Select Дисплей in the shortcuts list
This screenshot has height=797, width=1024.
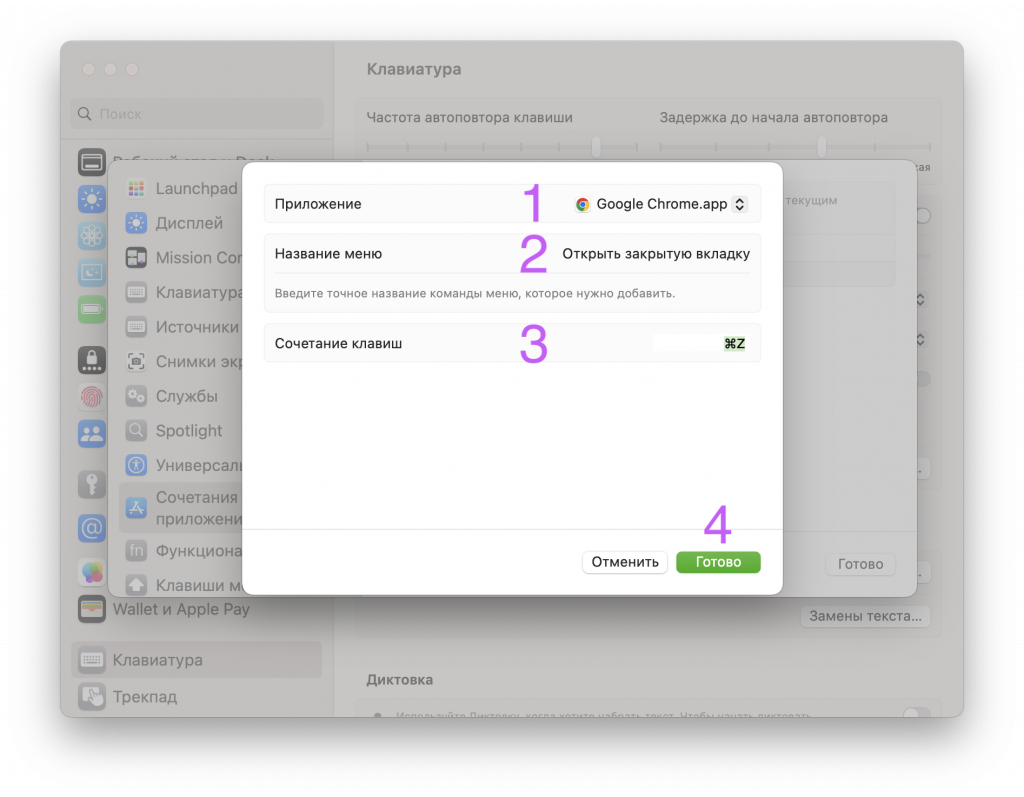183,223
